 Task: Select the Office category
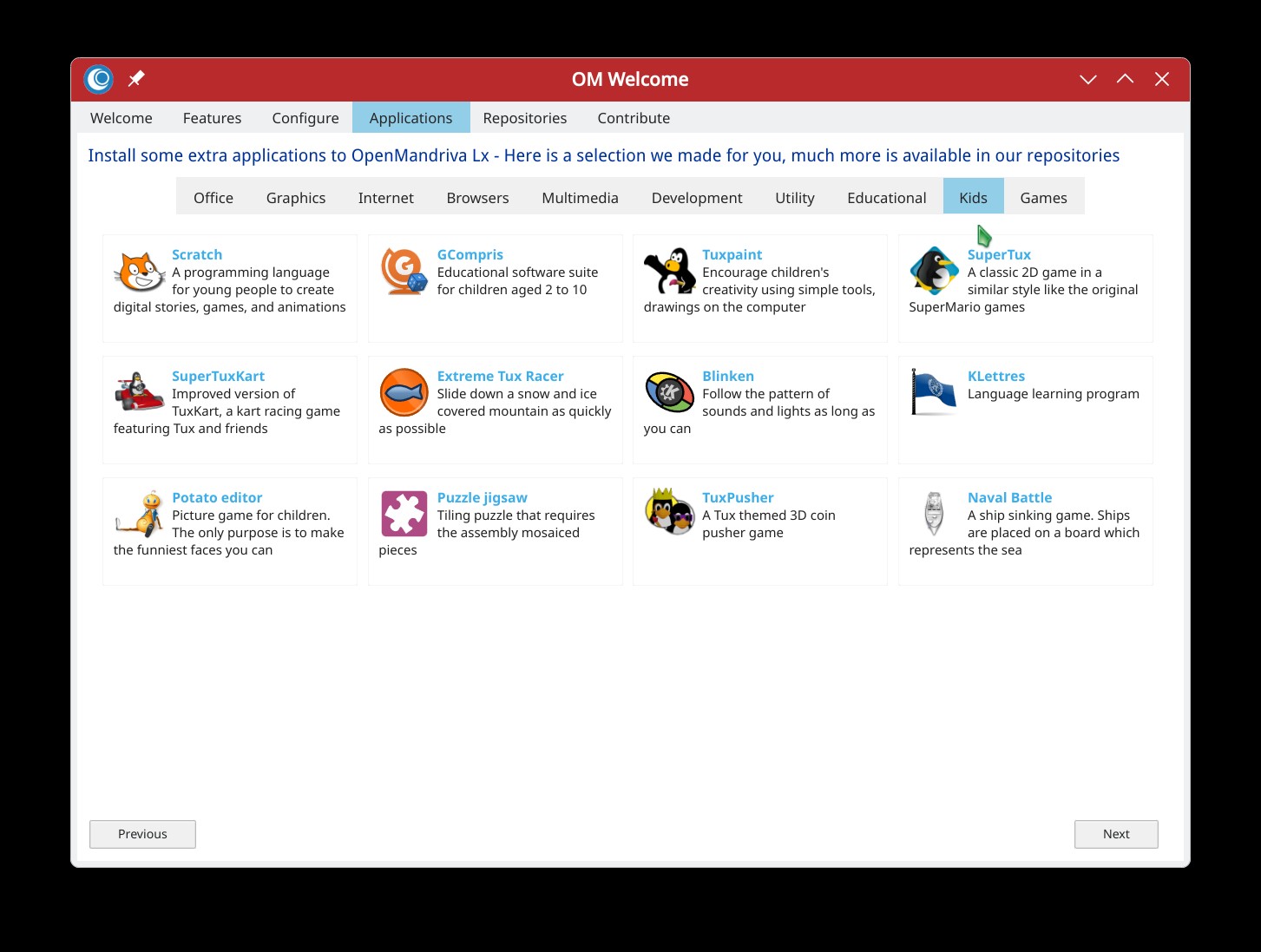[x=213, y=198]
